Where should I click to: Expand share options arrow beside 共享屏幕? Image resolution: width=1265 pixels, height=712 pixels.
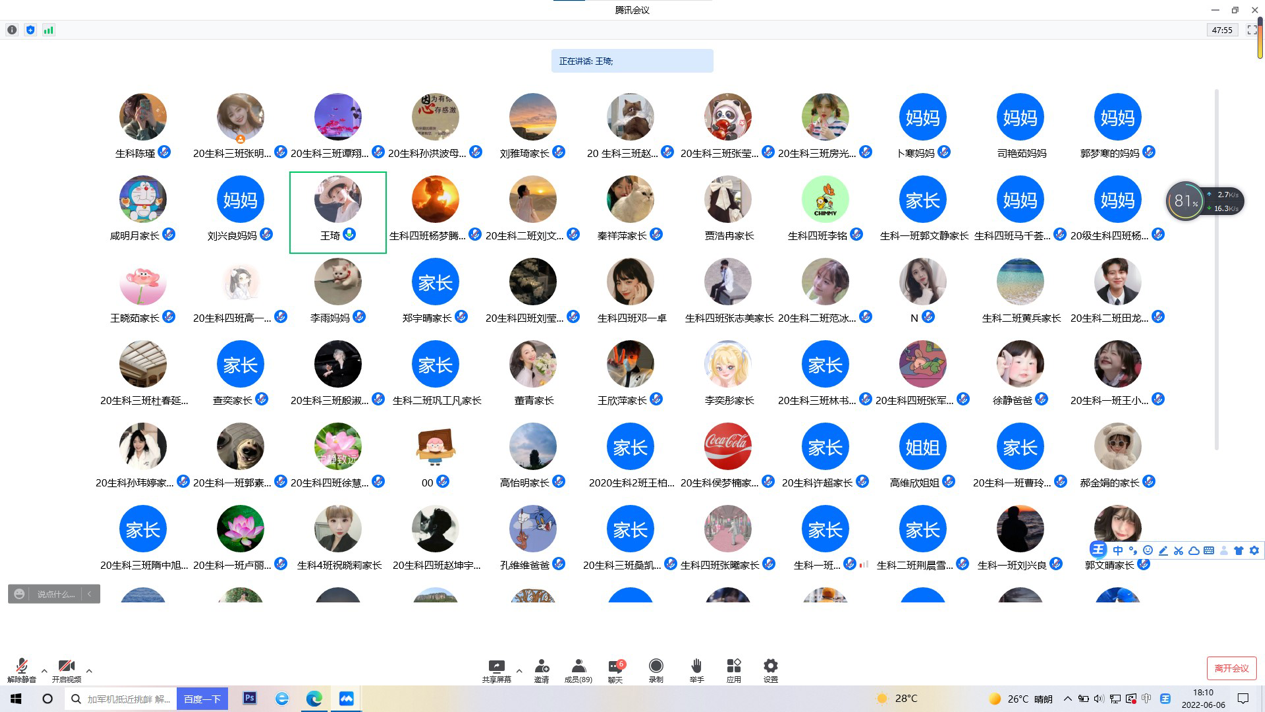click(x=519, y=671)
